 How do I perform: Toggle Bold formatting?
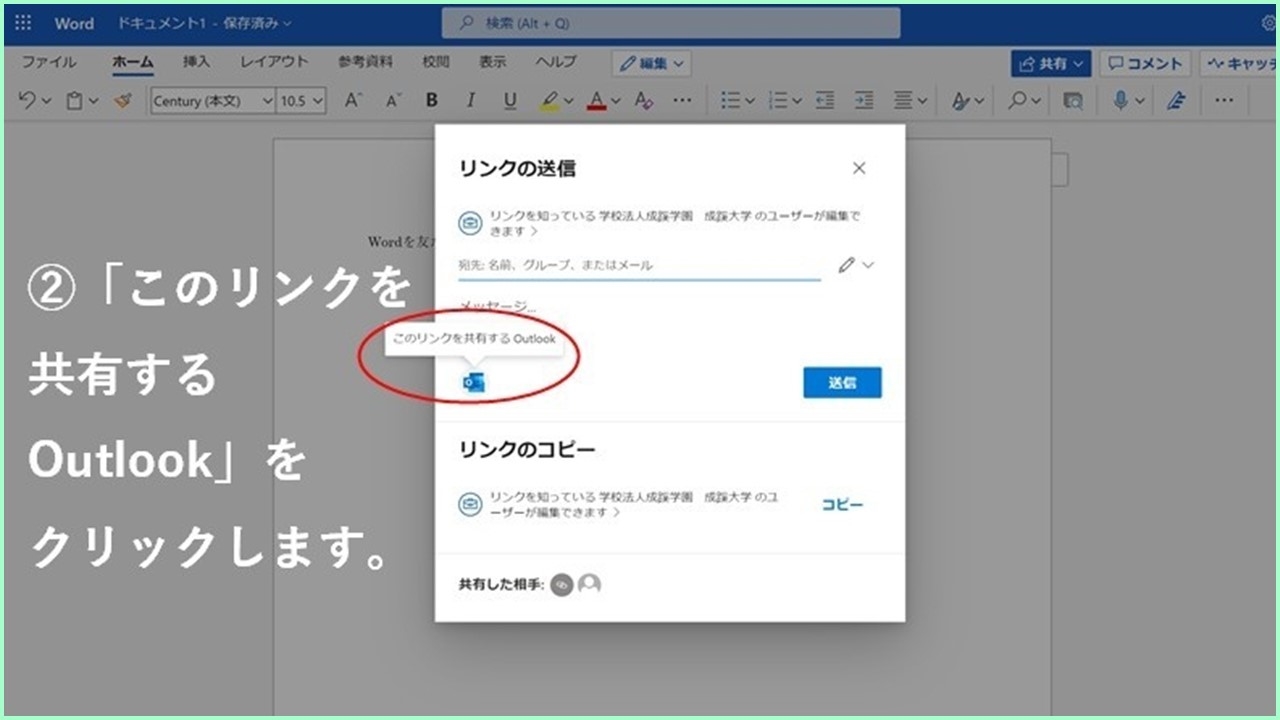[x=432, y=100]
